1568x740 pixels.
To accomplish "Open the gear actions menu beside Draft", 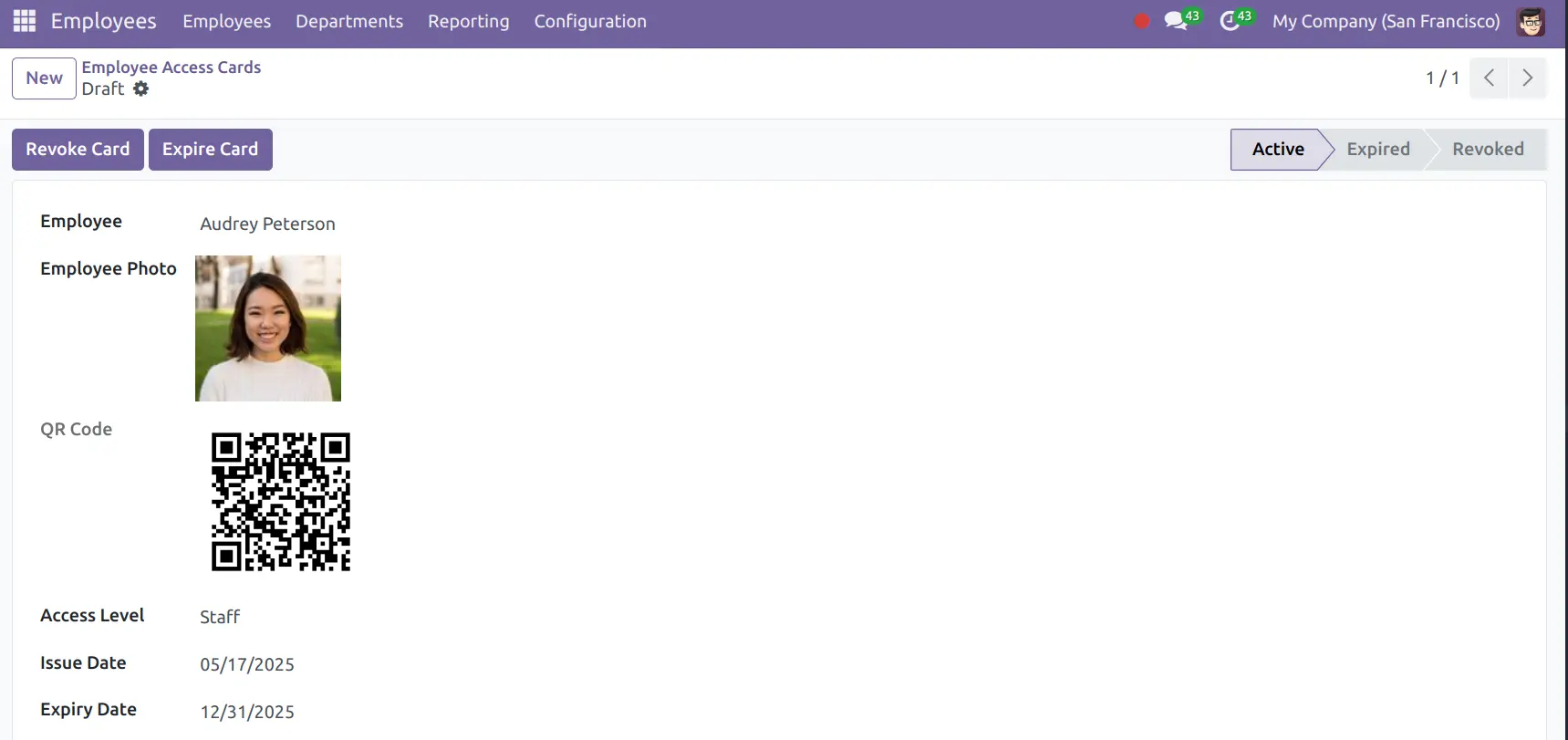I will point(140,89).
